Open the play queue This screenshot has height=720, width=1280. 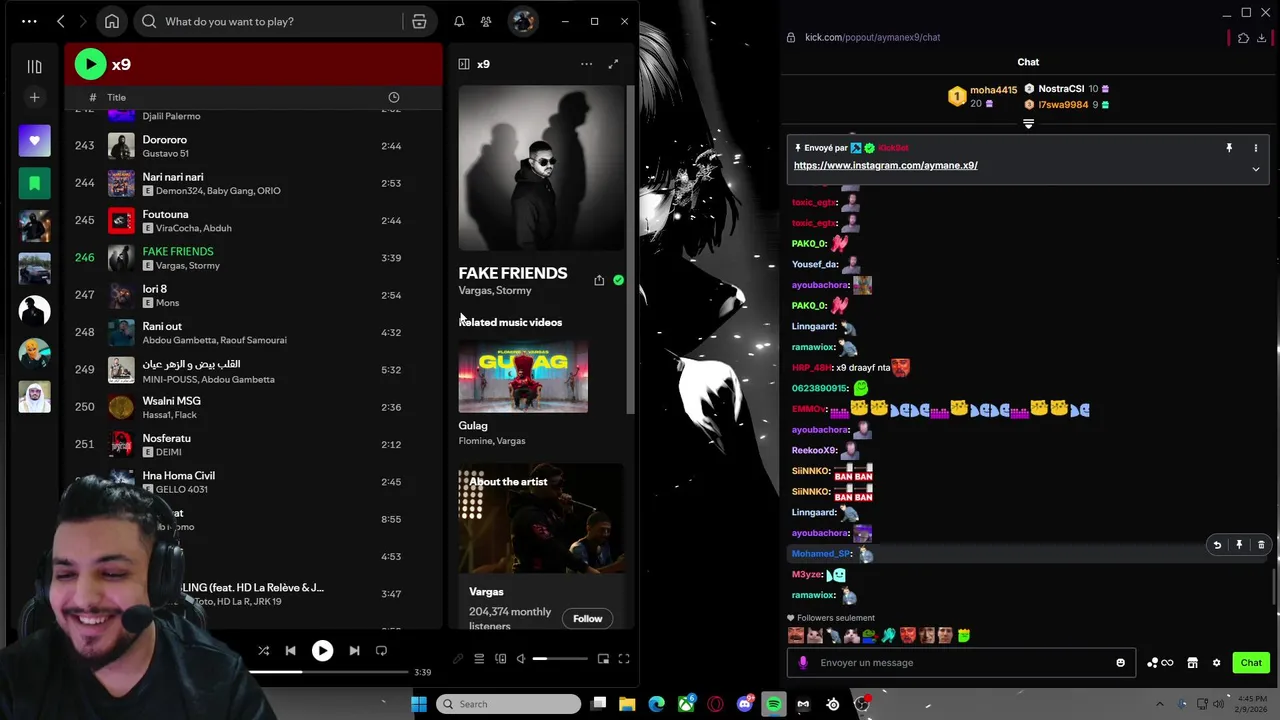(x=479, y=658)
